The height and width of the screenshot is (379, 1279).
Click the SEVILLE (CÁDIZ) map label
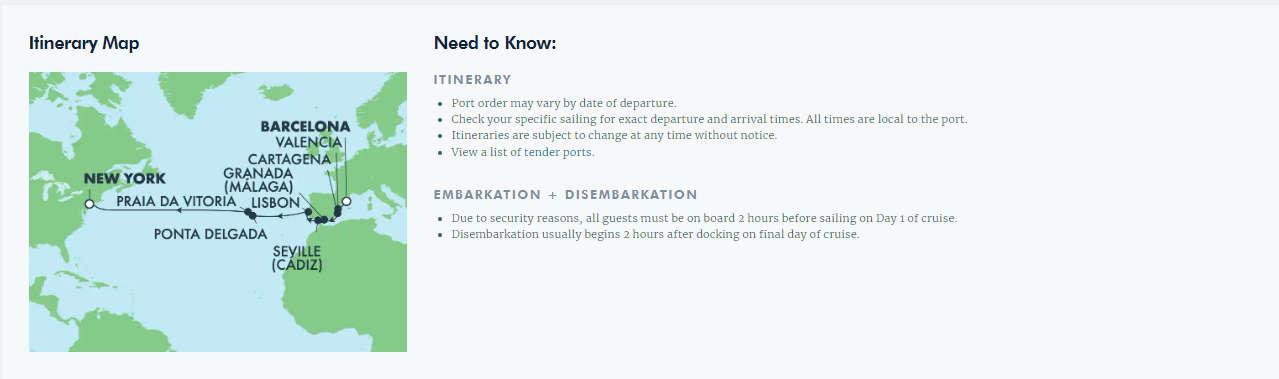[x=297, y=258]
